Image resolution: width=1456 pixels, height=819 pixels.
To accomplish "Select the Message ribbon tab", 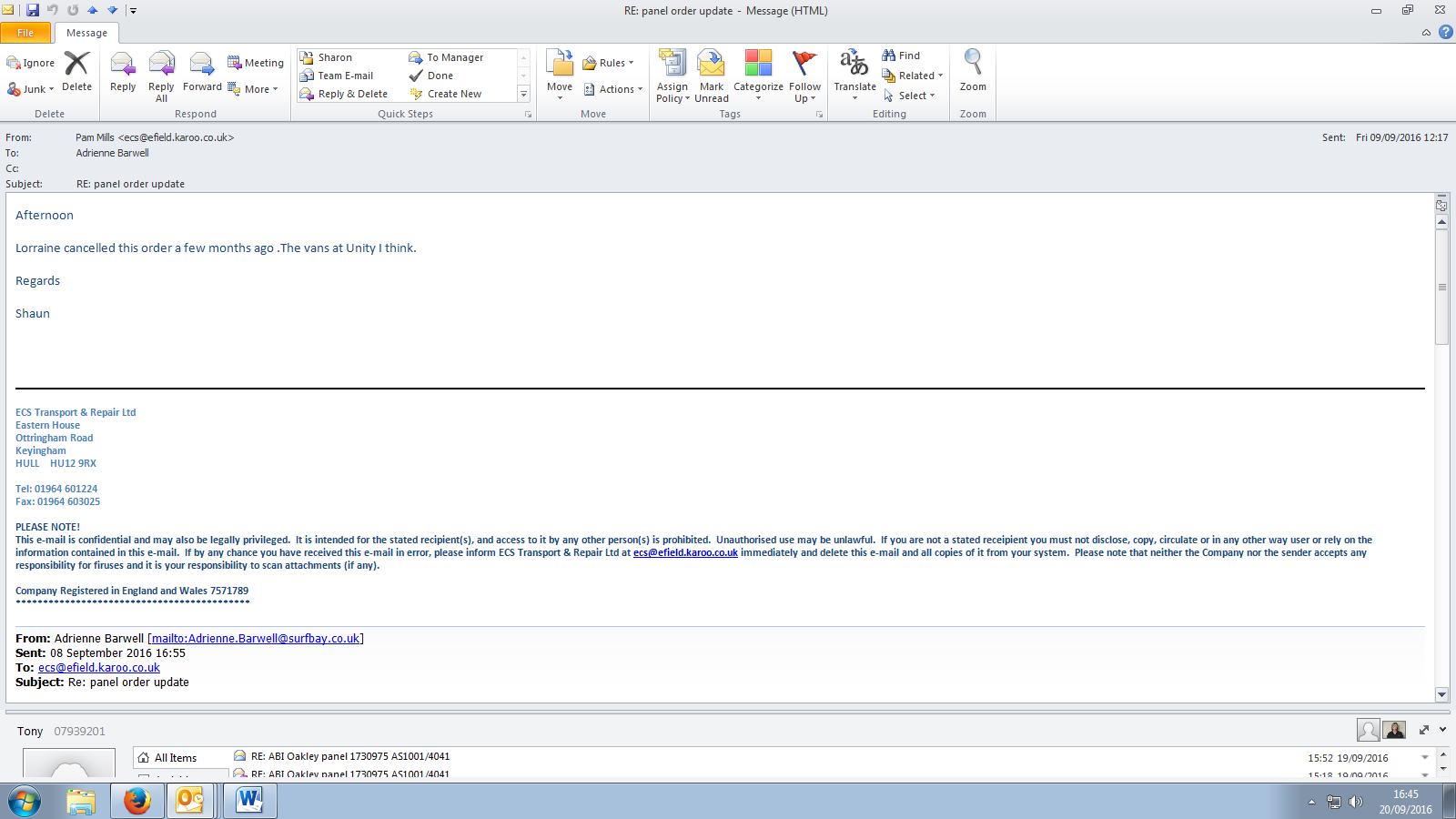I will [86, 33].
